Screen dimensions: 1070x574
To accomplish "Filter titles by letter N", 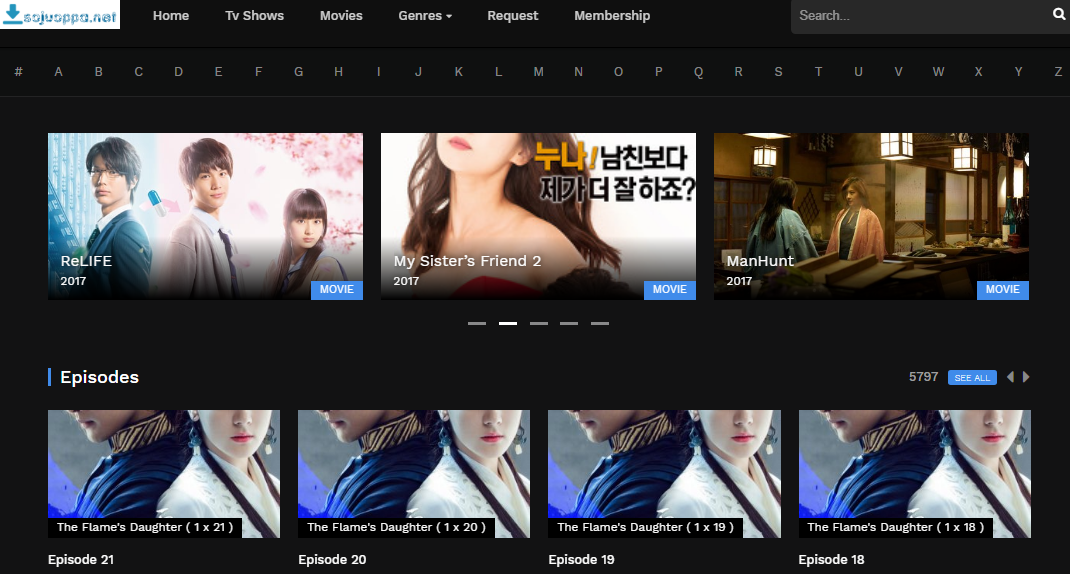I will (x=578, y=72).
